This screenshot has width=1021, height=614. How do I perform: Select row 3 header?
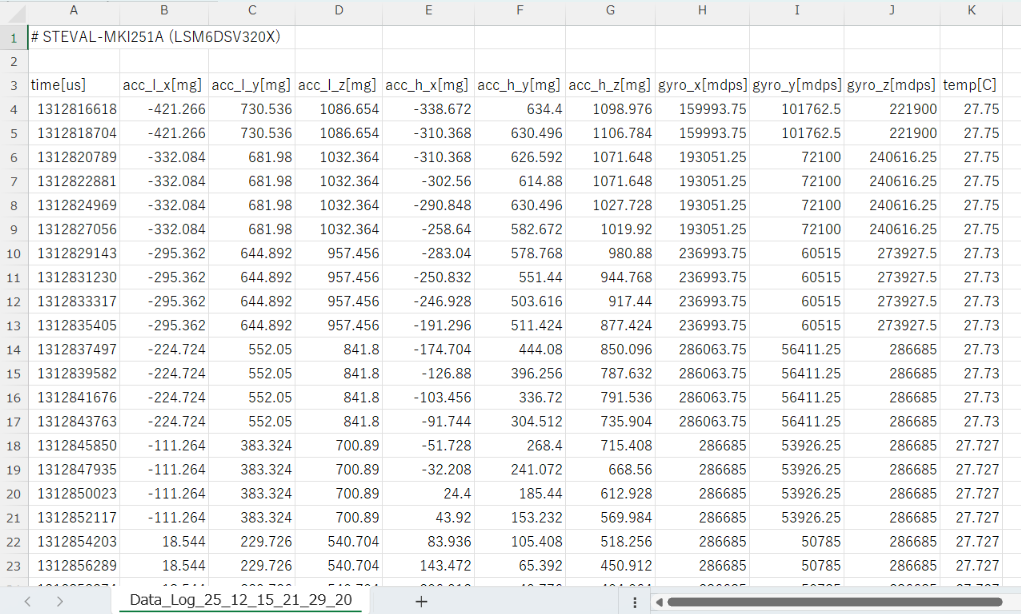[x=14, y=84]
